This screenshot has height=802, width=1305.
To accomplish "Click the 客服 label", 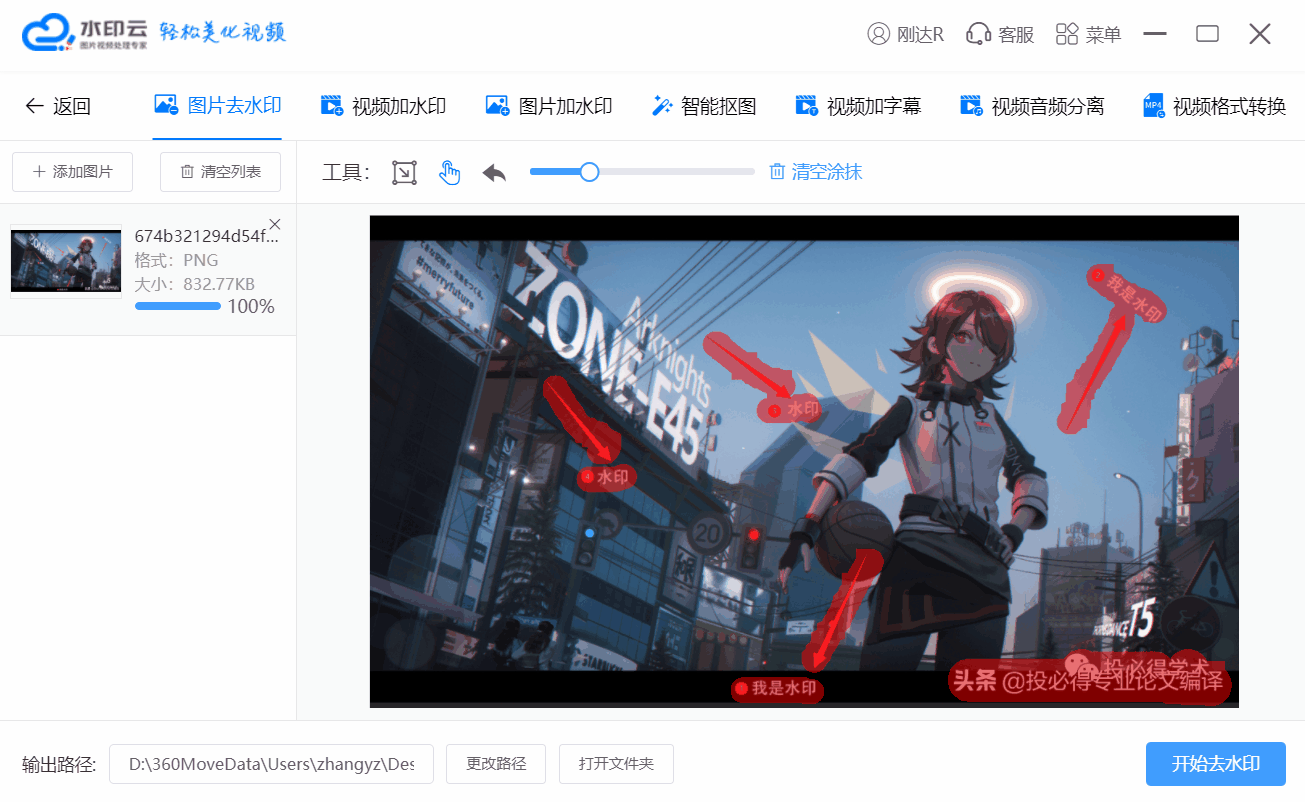I will (x=1016, y=35).
